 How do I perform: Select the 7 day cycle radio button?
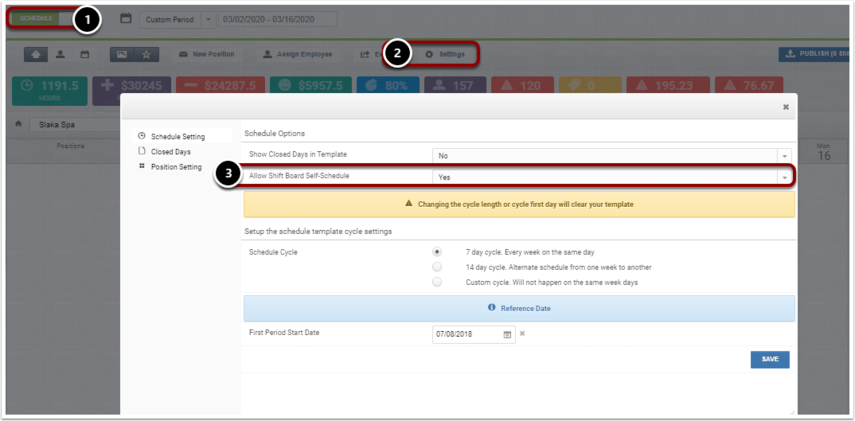437,252
